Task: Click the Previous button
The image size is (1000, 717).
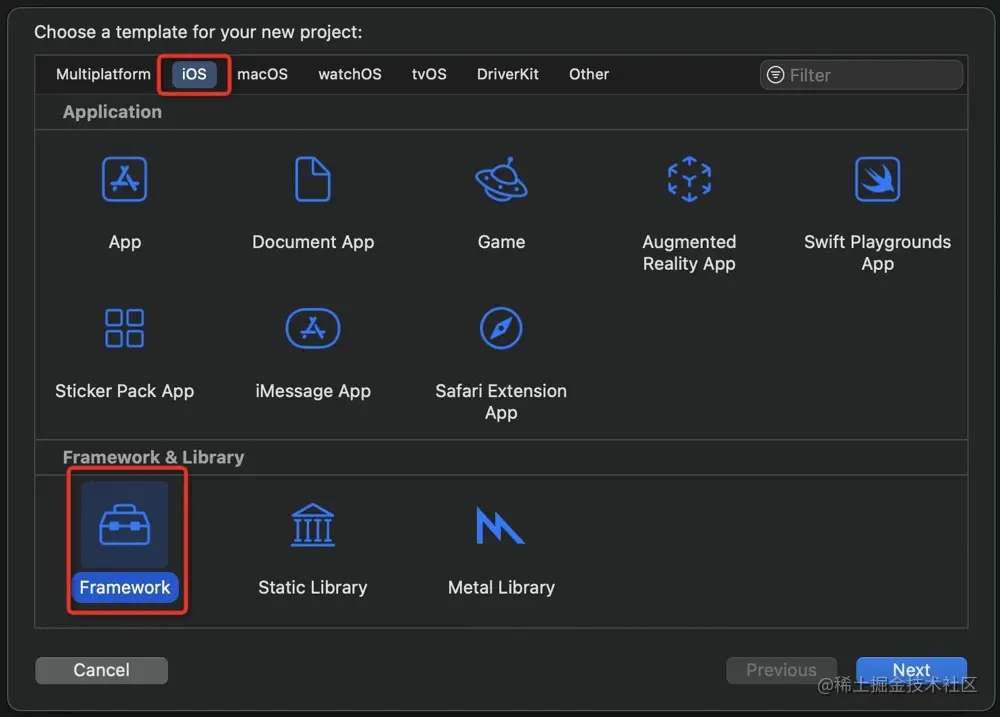Action: pyautogui.click(x=781, y=670)
